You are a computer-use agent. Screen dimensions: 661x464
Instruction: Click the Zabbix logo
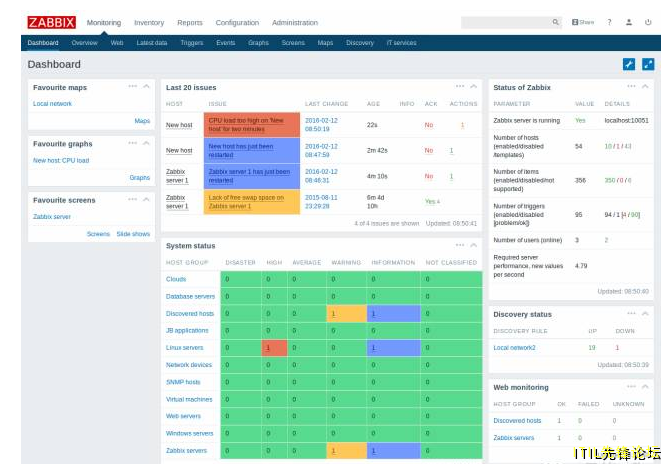click(x=51, y=22)
